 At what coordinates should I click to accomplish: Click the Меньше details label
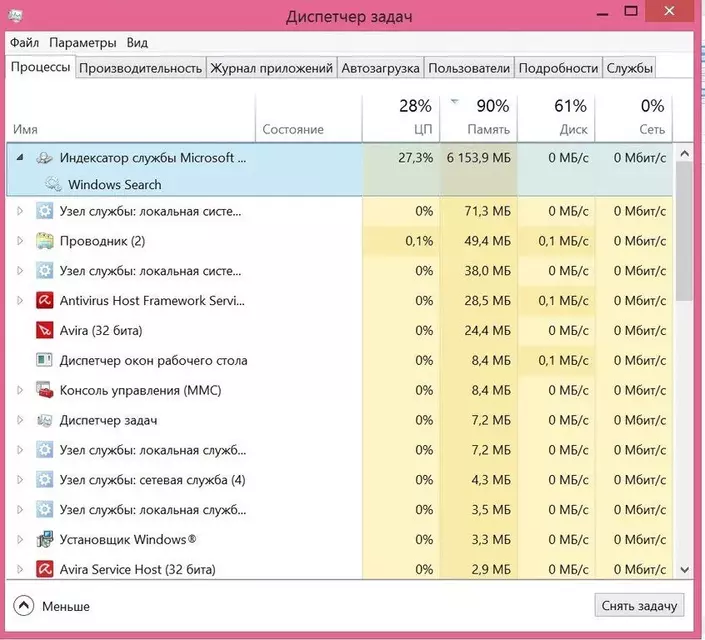tap(66, 606)
